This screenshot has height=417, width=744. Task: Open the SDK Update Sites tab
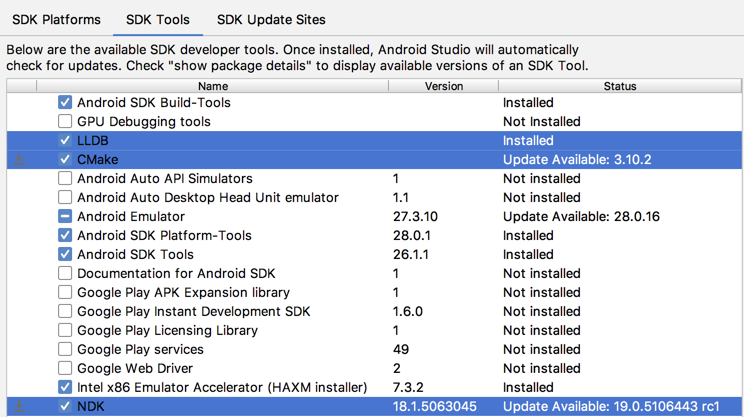[x=271, y=19]
